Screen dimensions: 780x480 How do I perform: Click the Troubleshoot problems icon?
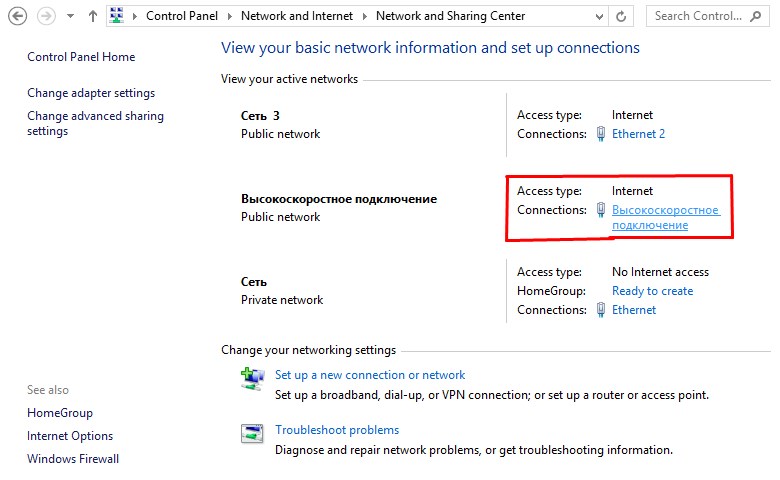(x=251, y=433)
